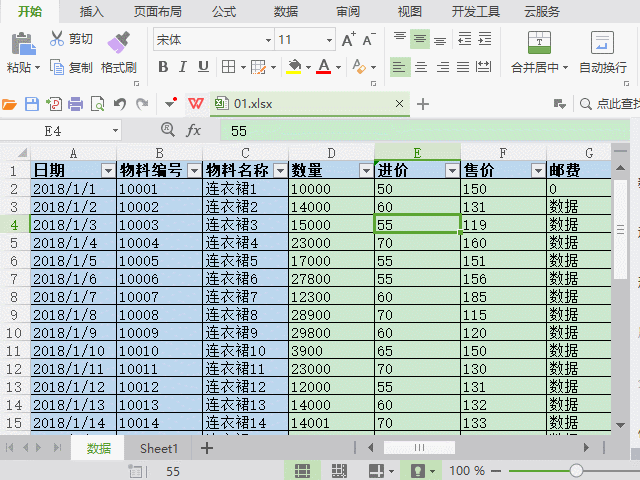Apply underline formatting
Viewport: 640px width, 480px height.
[x=203, y=67]
